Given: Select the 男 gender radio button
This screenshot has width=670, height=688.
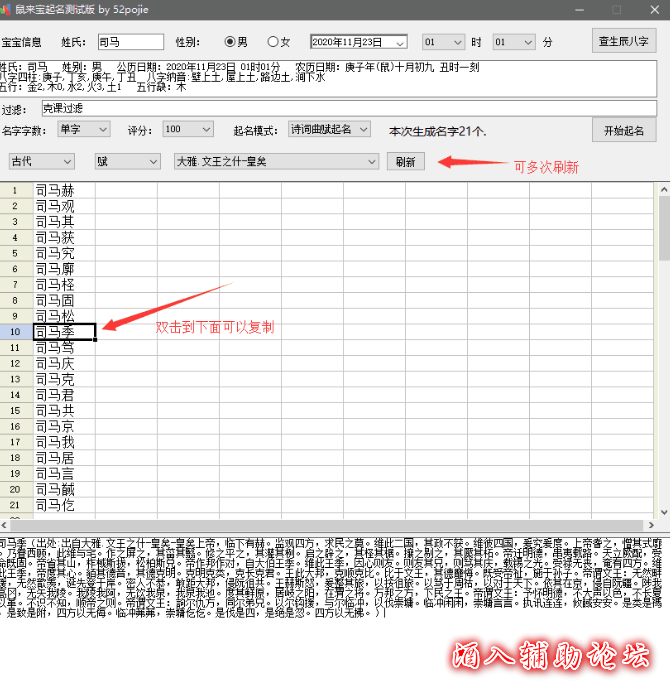Looking at the screenshot, I should point(229,42).
